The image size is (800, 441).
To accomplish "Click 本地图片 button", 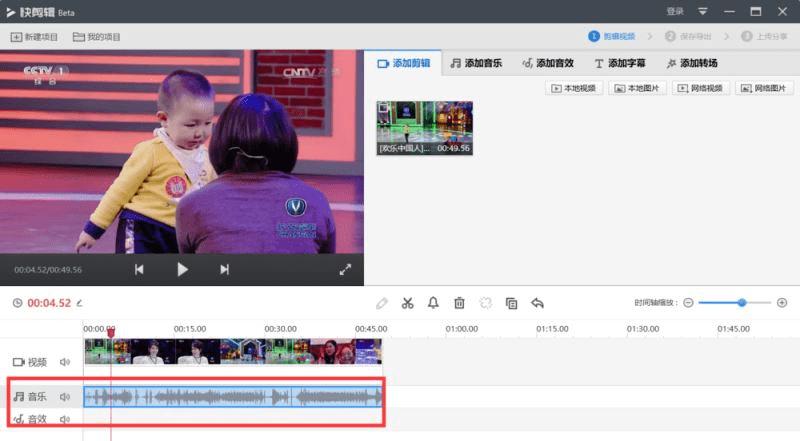I will pyautogui.click(x=637, y=88).
